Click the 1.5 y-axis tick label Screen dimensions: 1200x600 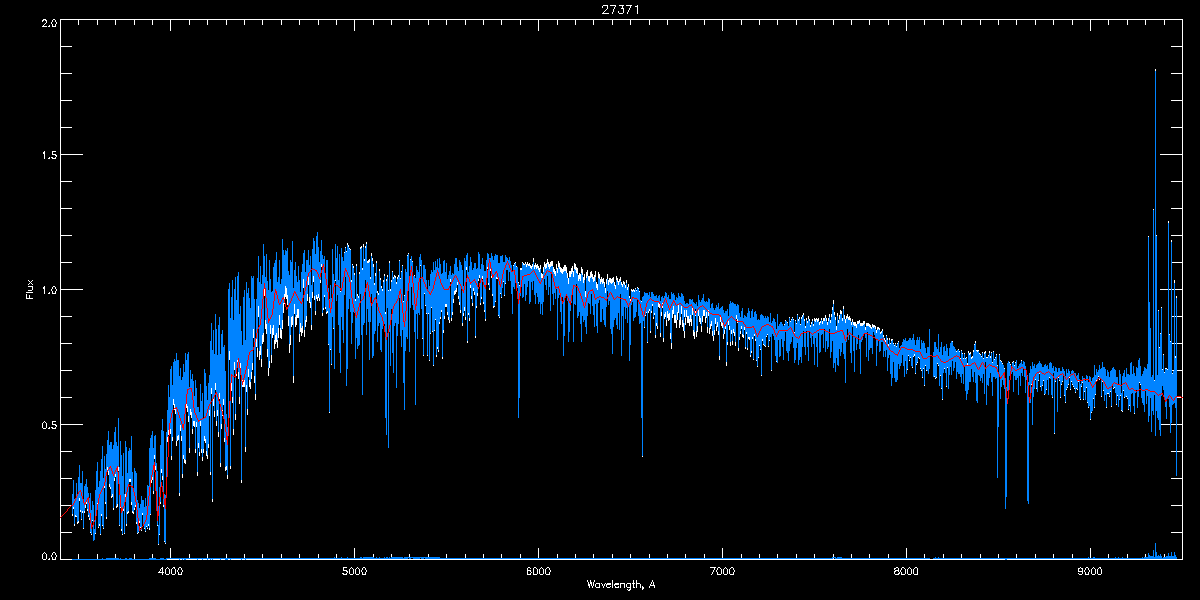point(48,155)
